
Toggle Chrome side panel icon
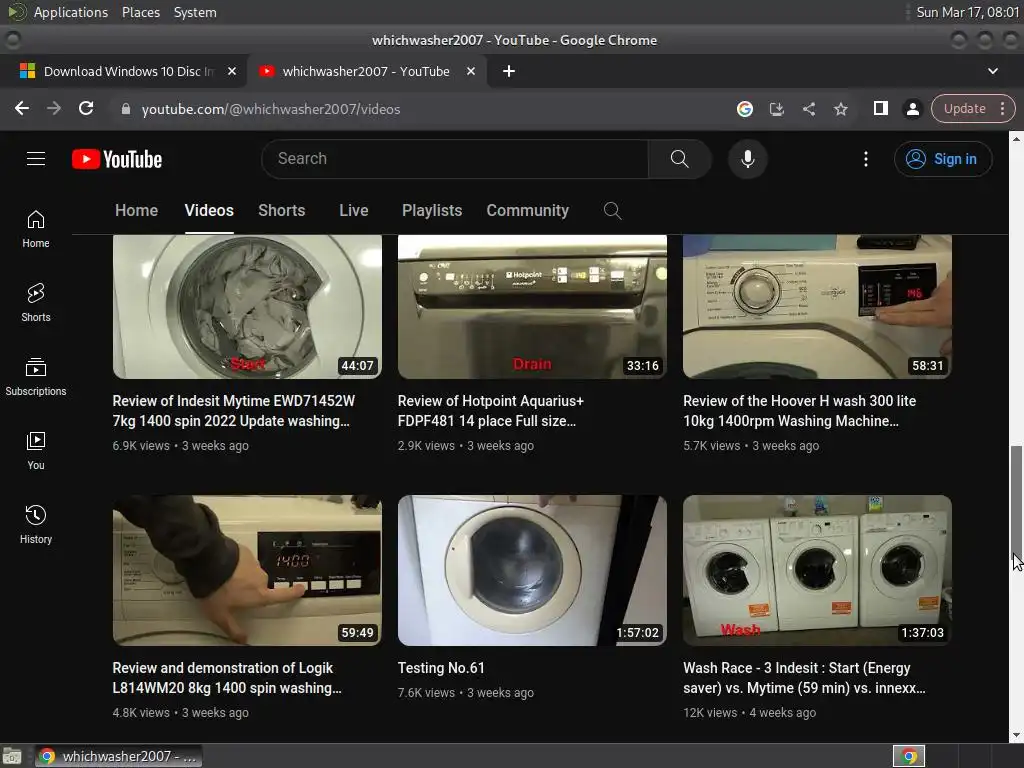click(880, 108)
